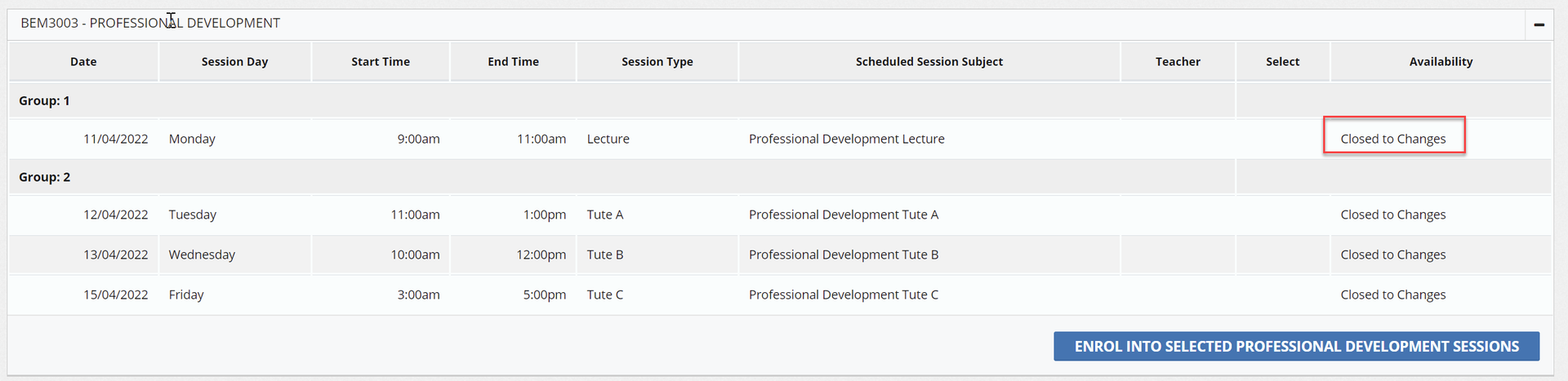Click the End Time column header
The width and height of the screenshot is (1568, 381).
[x=513, y=62]
